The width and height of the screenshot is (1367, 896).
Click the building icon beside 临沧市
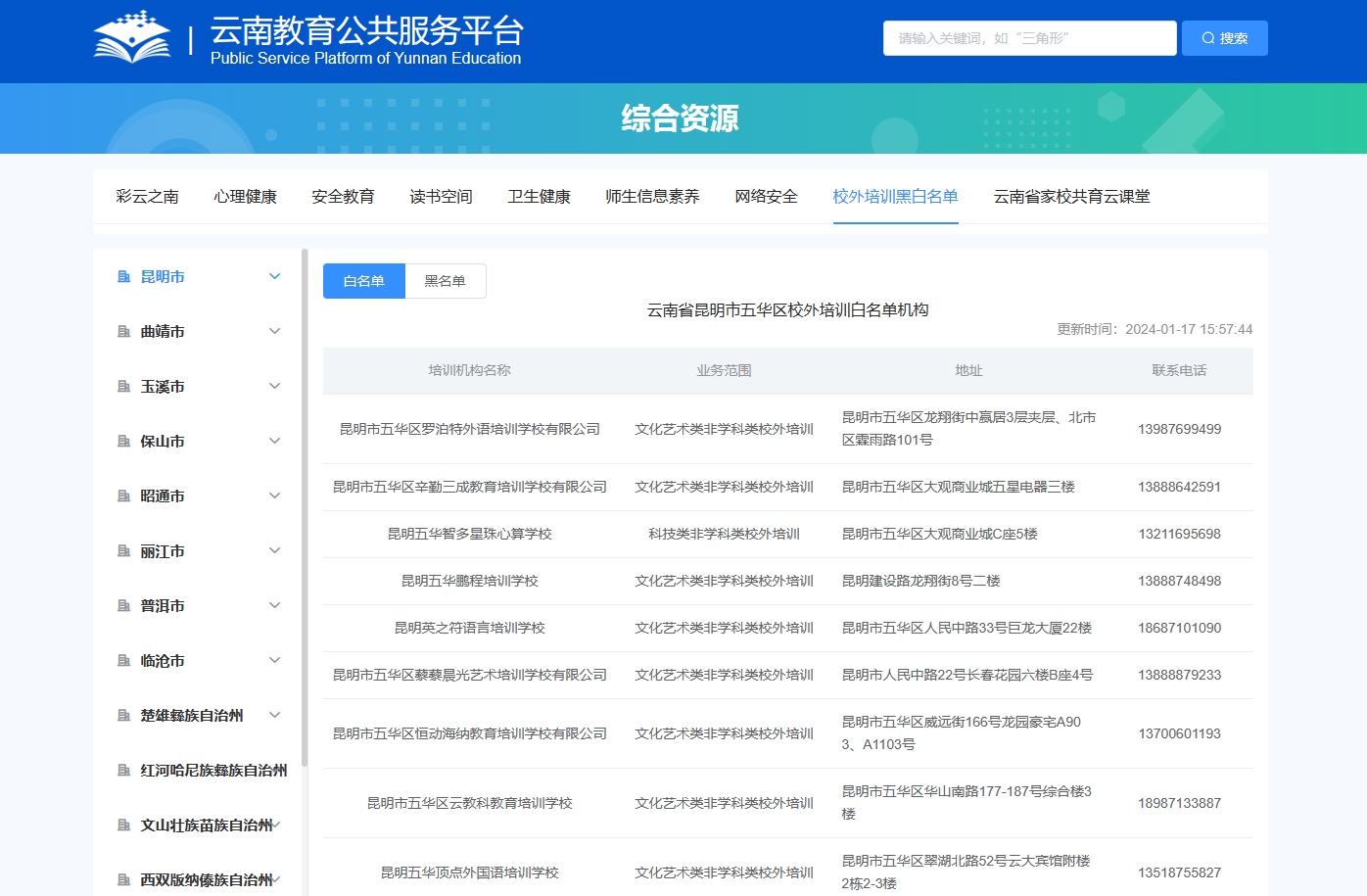pyautogui.click(x=124, y=661)
